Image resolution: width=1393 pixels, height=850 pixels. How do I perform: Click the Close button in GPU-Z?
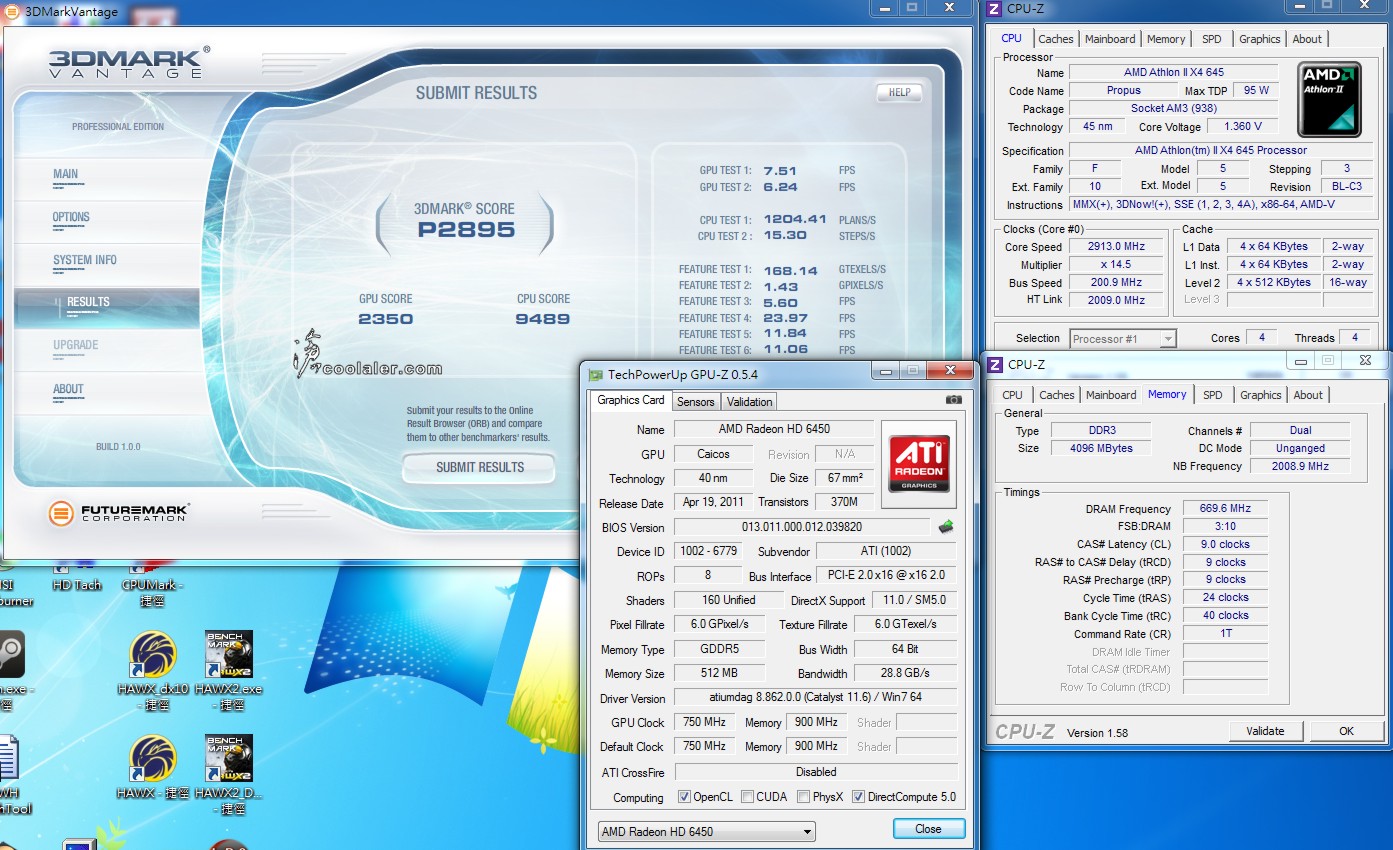click(928, 829)
